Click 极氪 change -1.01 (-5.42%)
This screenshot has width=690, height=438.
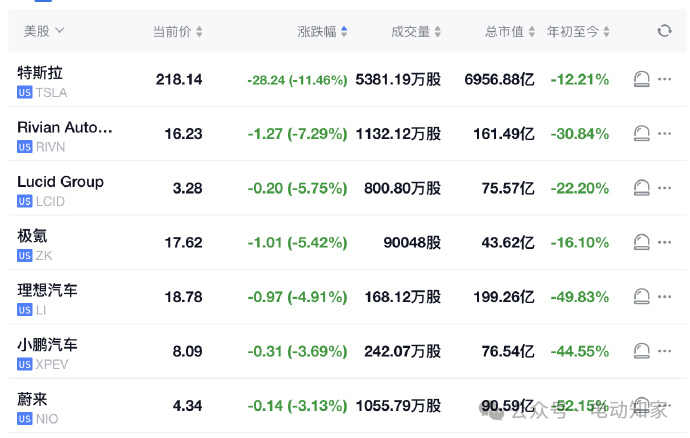pyautogui.click(x=297, y=242)
